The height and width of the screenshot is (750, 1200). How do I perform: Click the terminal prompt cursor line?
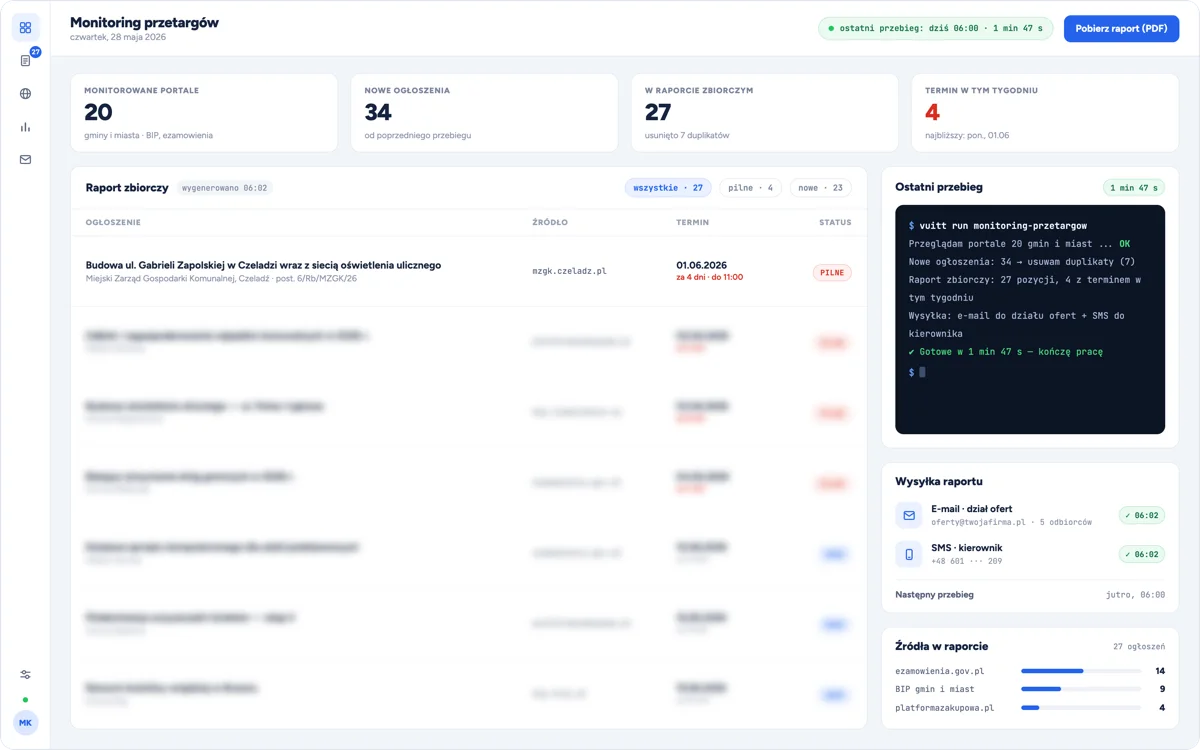coord(917,372)
